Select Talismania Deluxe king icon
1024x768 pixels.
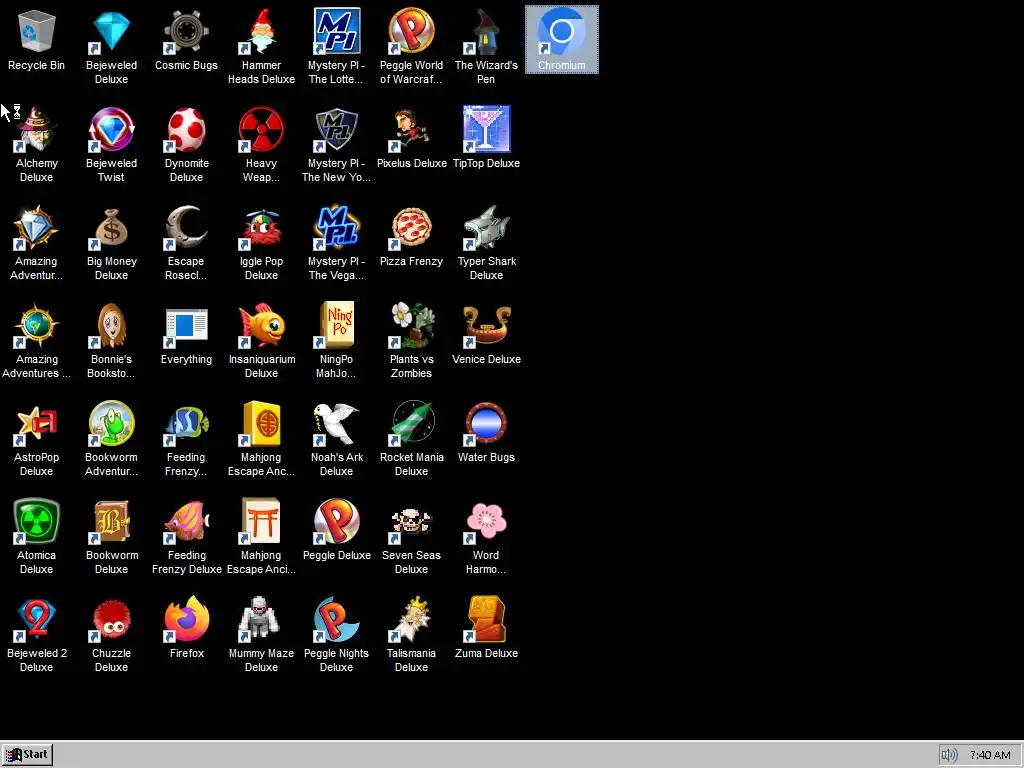pos(411,619)
